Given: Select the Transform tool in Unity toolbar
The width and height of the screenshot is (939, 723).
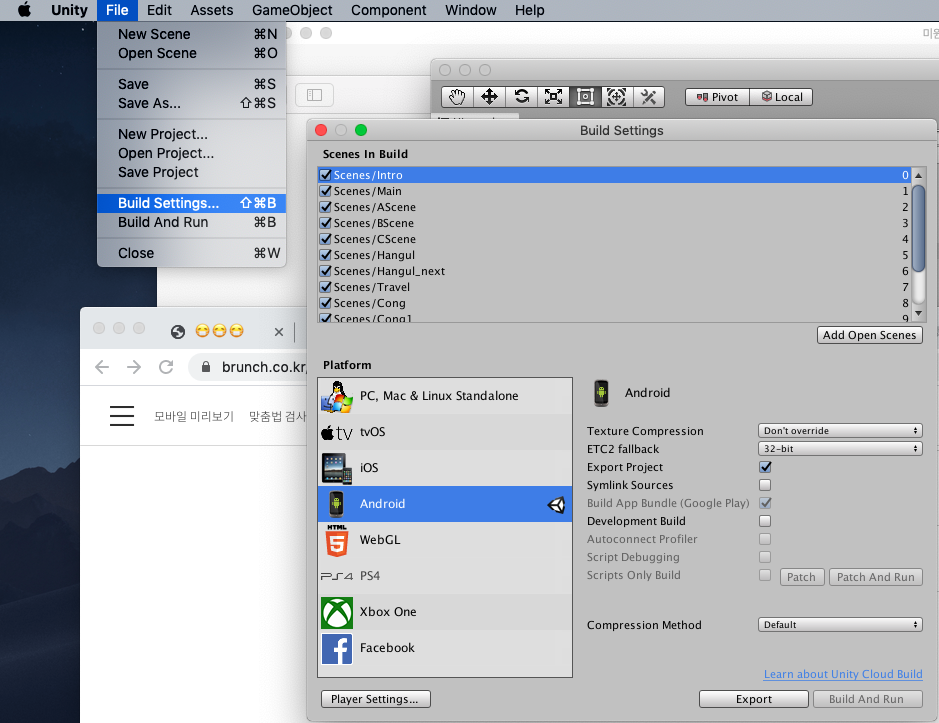Looking at the screenshot, I should [617, 96].
